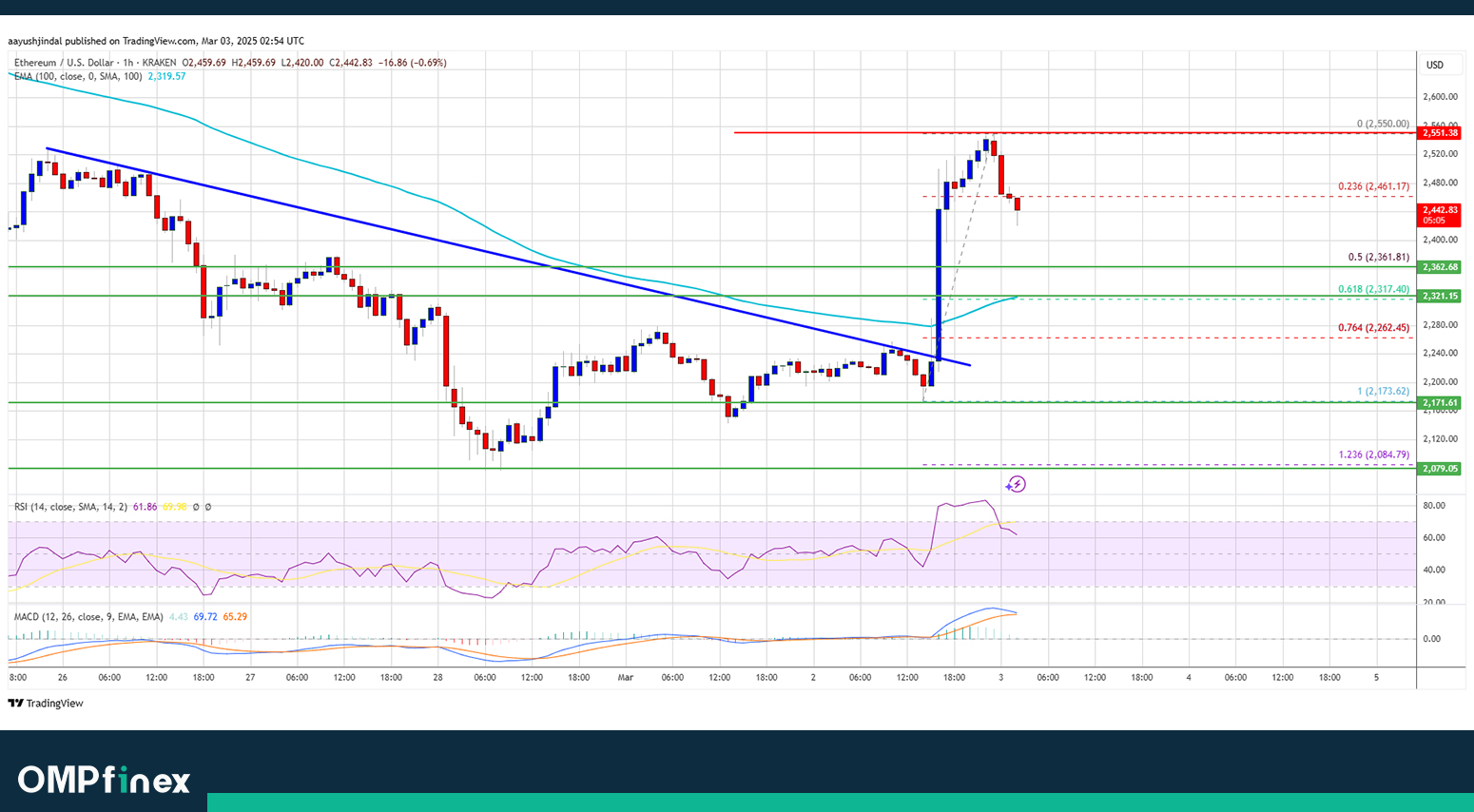Click the green 2,079.05 price axis tag
The width and height of the screenshot is (1474, 812).
(1440, 468)
